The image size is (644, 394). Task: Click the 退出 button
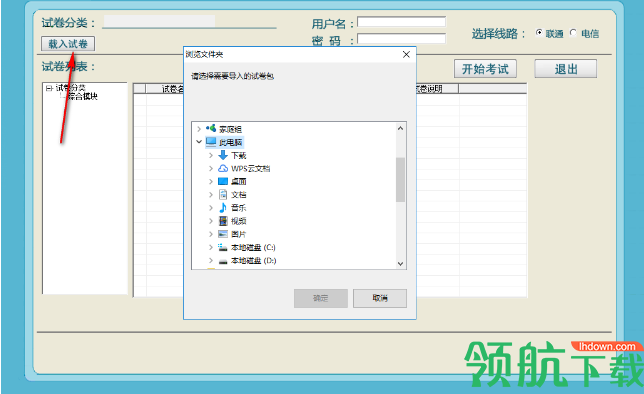(566, 69)
